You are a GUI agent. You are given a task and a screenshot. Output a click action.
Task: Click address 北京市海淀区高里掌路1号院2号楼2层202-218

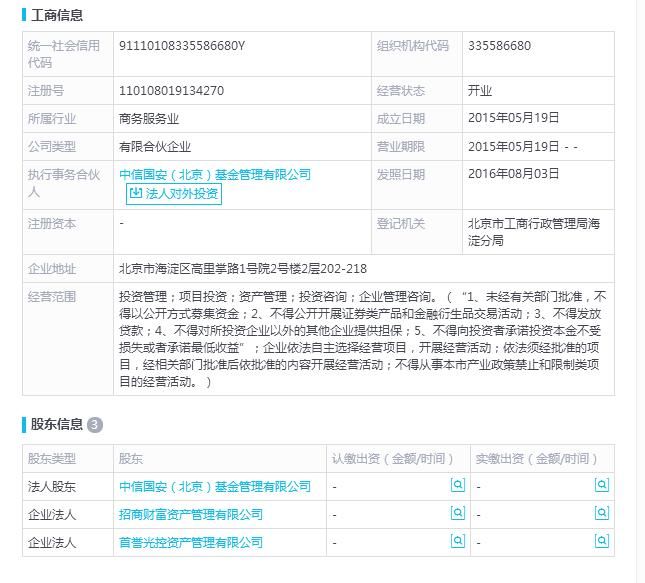click(x=243, y=269)
